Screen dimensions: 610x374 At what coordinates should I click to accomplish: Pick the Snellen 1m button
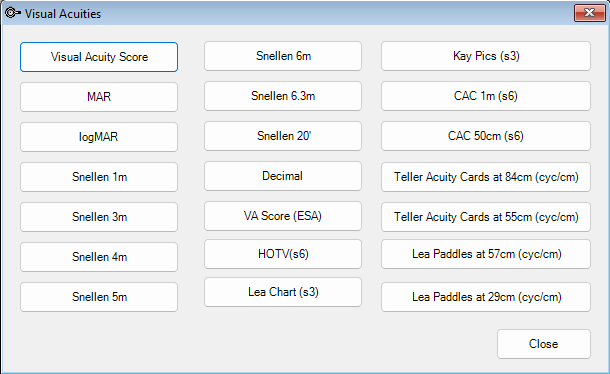click(99, 177)
